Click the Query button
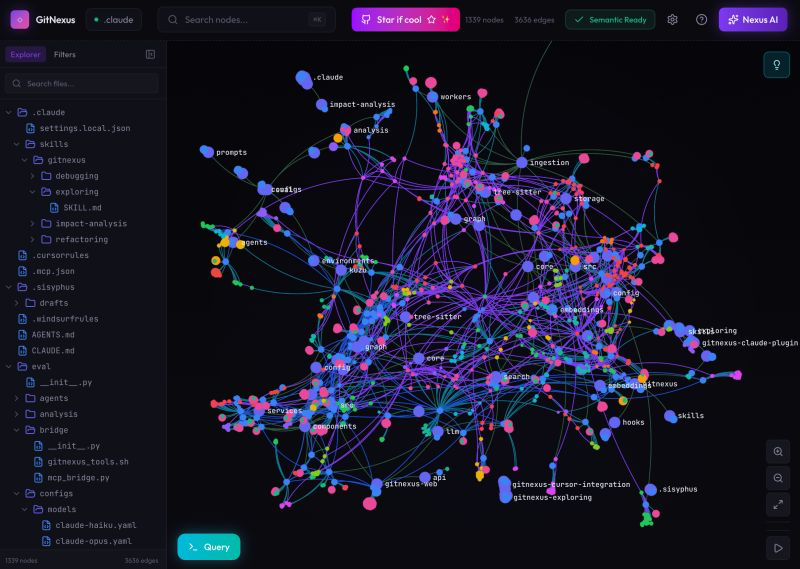This screenshot has width=800, height=569. pos(208,547)
